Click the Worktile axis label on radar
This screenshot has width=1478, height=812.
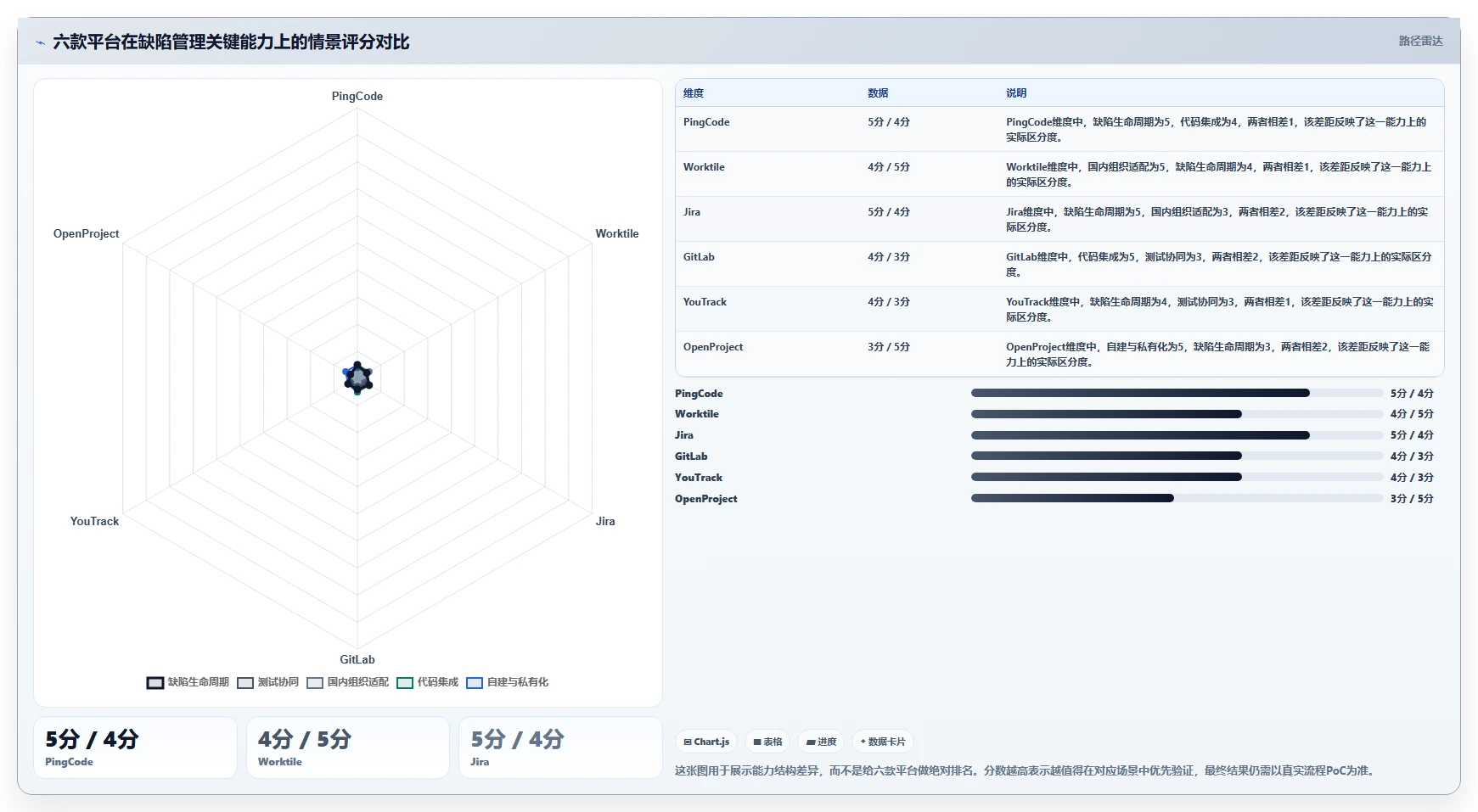point(617,233)
